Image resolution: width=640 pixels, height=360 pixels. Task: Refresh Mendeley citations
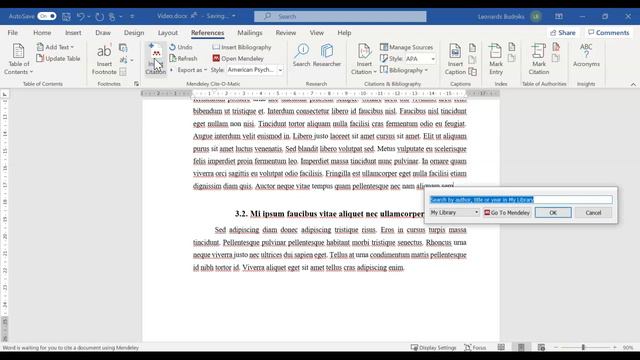coord(183,58)
